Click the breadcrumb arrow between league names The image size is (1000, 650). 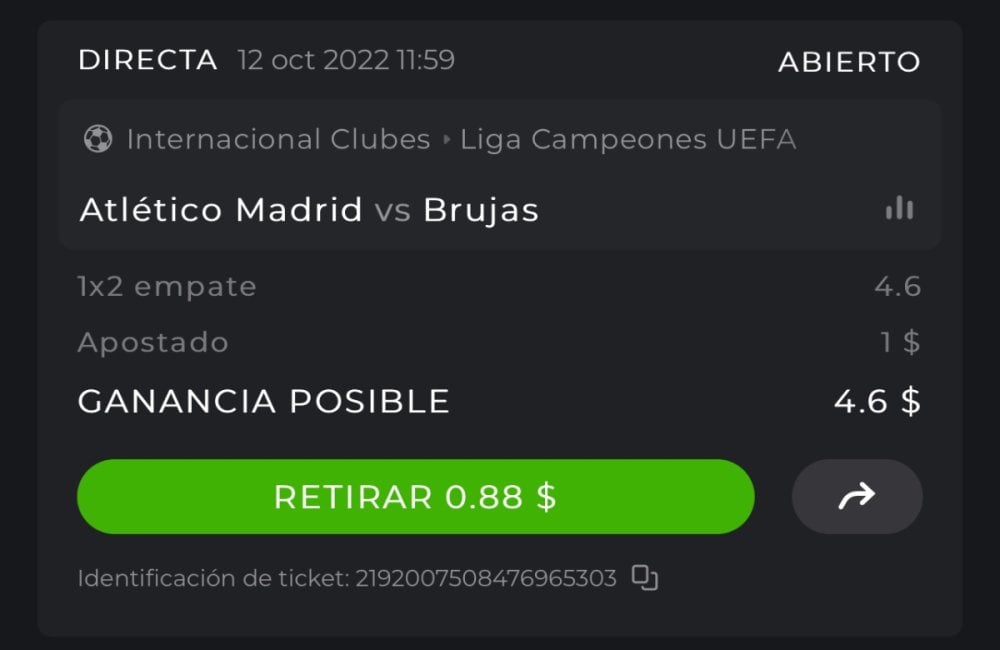(x=446, y=140)
